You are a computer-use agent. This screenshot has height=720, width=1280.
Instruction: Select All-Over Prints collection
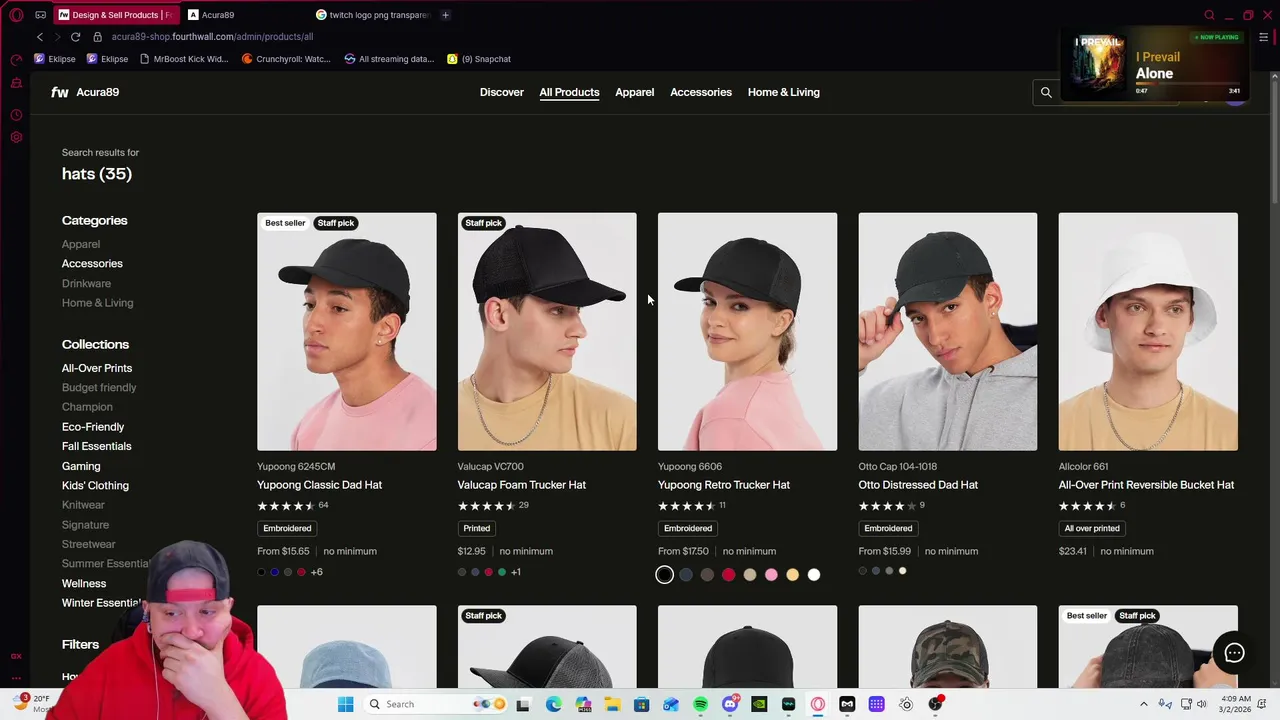(97, 368)
